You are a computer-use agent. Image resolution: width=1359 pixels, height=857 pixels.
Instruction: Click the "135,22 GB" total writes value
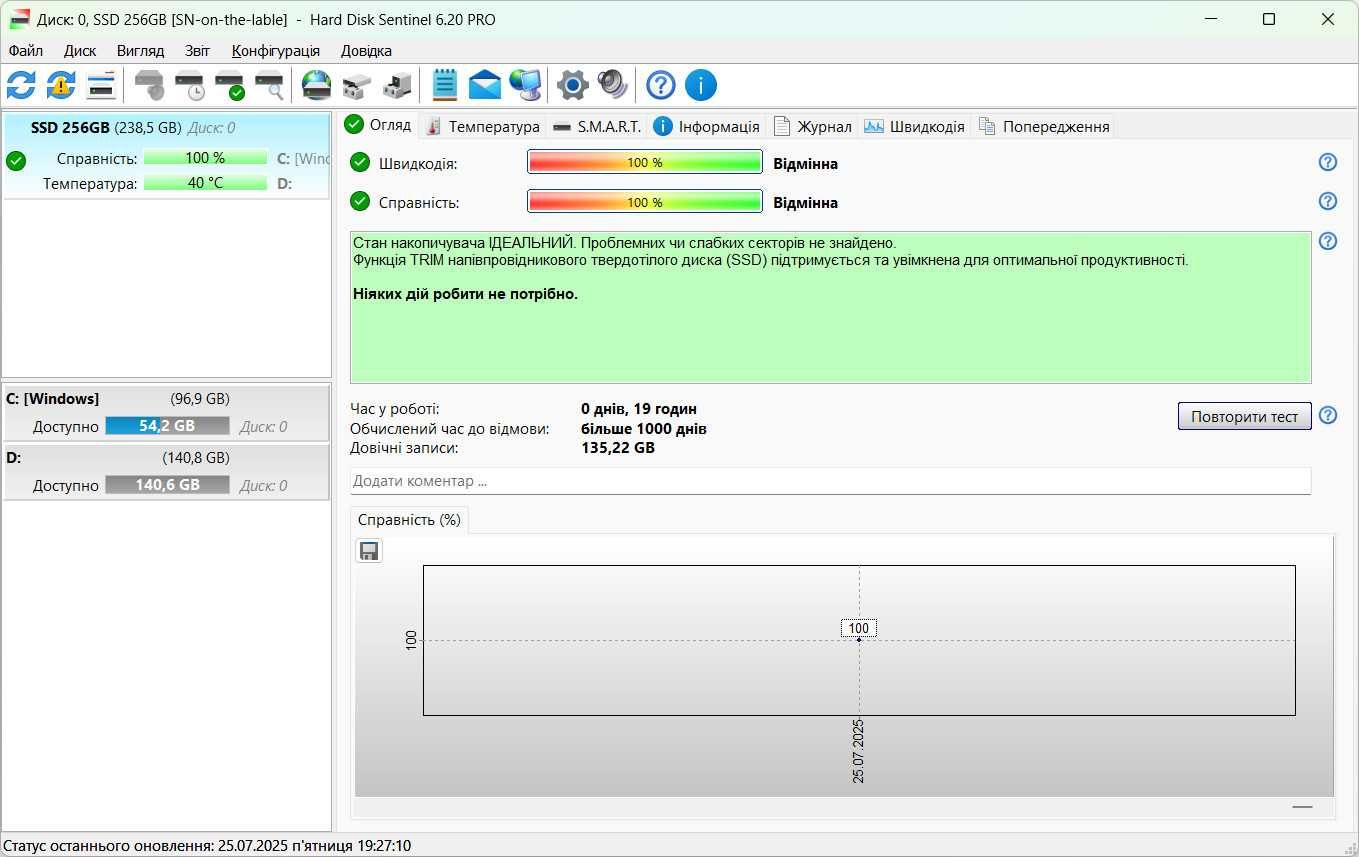618,448
